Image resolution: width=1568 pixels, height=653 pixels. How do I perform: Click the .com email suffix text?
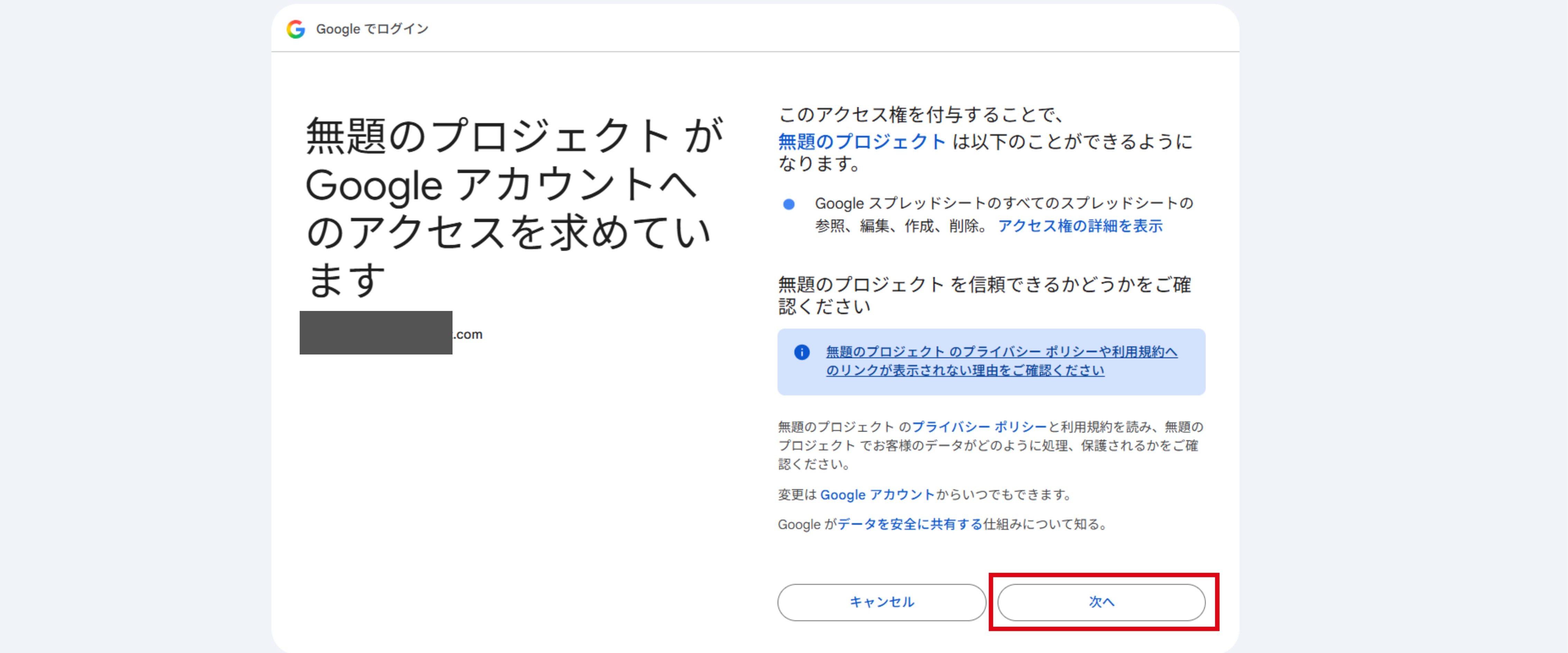(468, 334)
